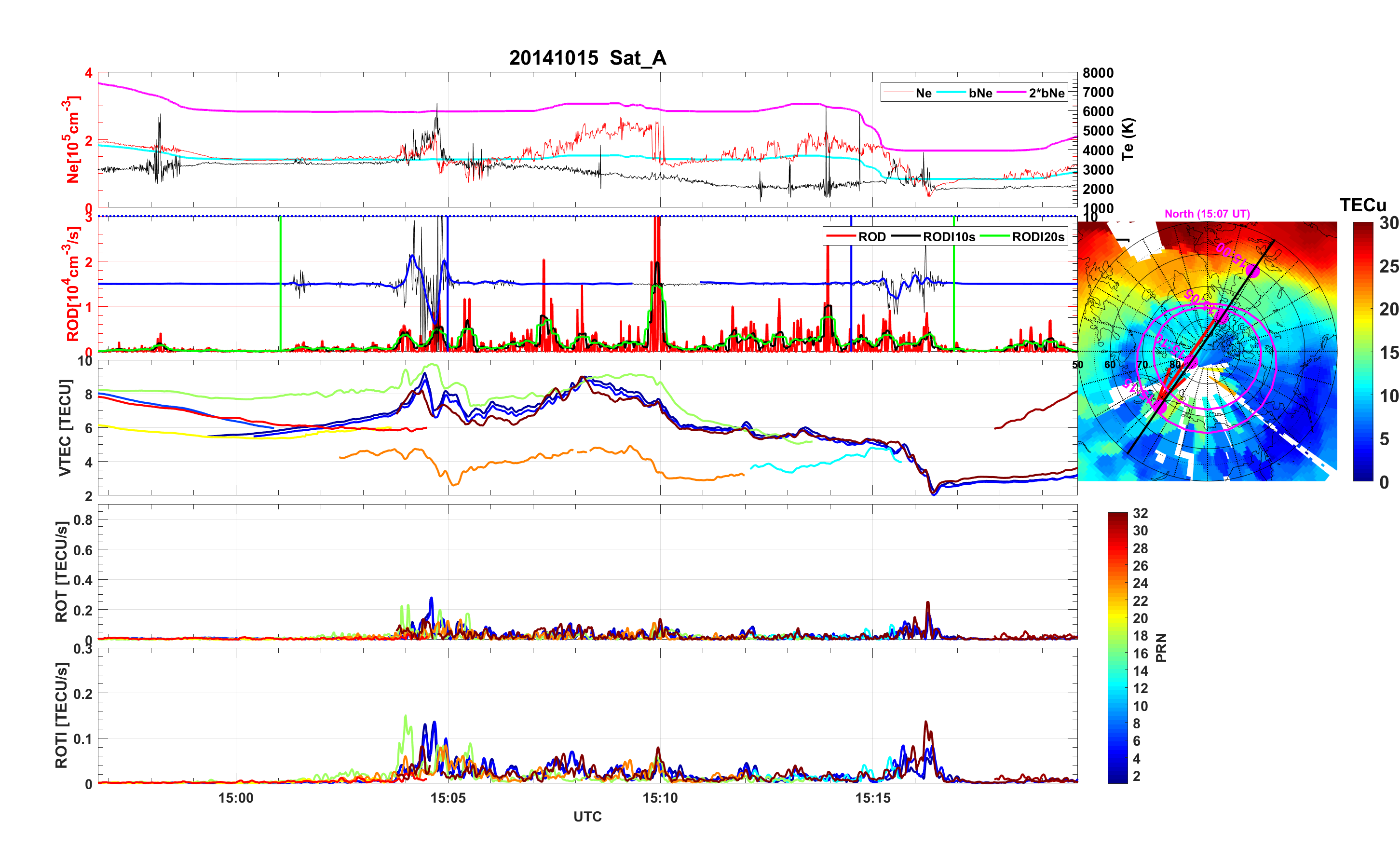
Task: Click the 15:10 time tick label
Action: tap(660, 797)
